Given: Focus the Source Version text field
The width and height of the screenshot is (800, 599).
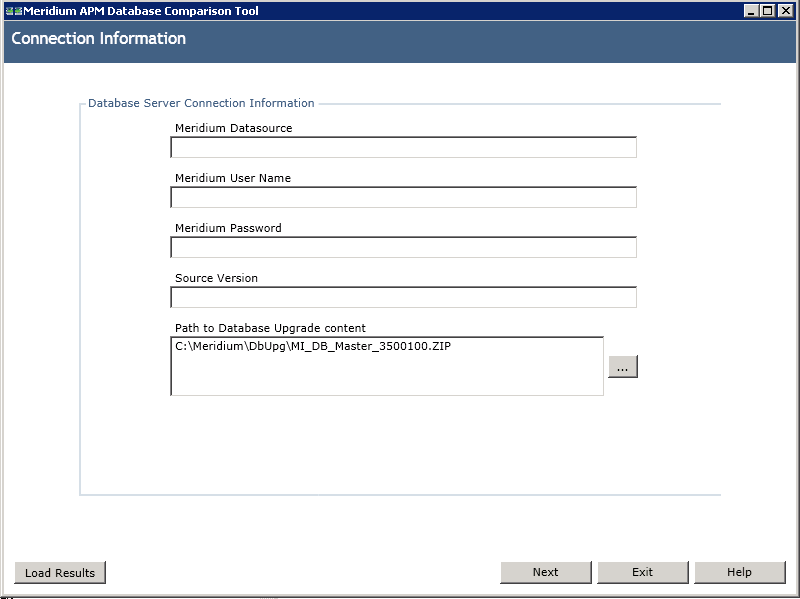Looking at the screenshot, I should pyautogui.click(x=404, y=297).
